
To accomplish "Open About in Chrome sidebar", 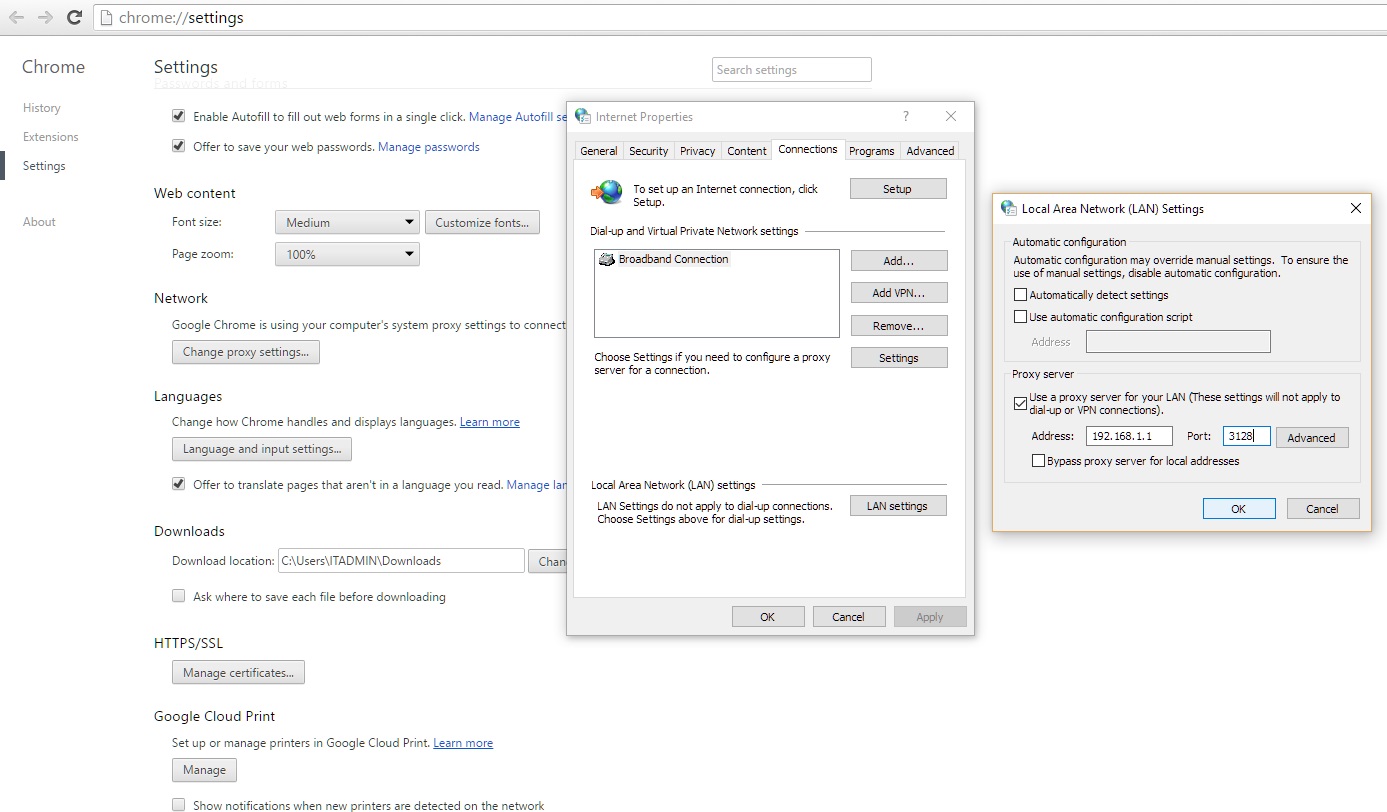I will [39, 222].
